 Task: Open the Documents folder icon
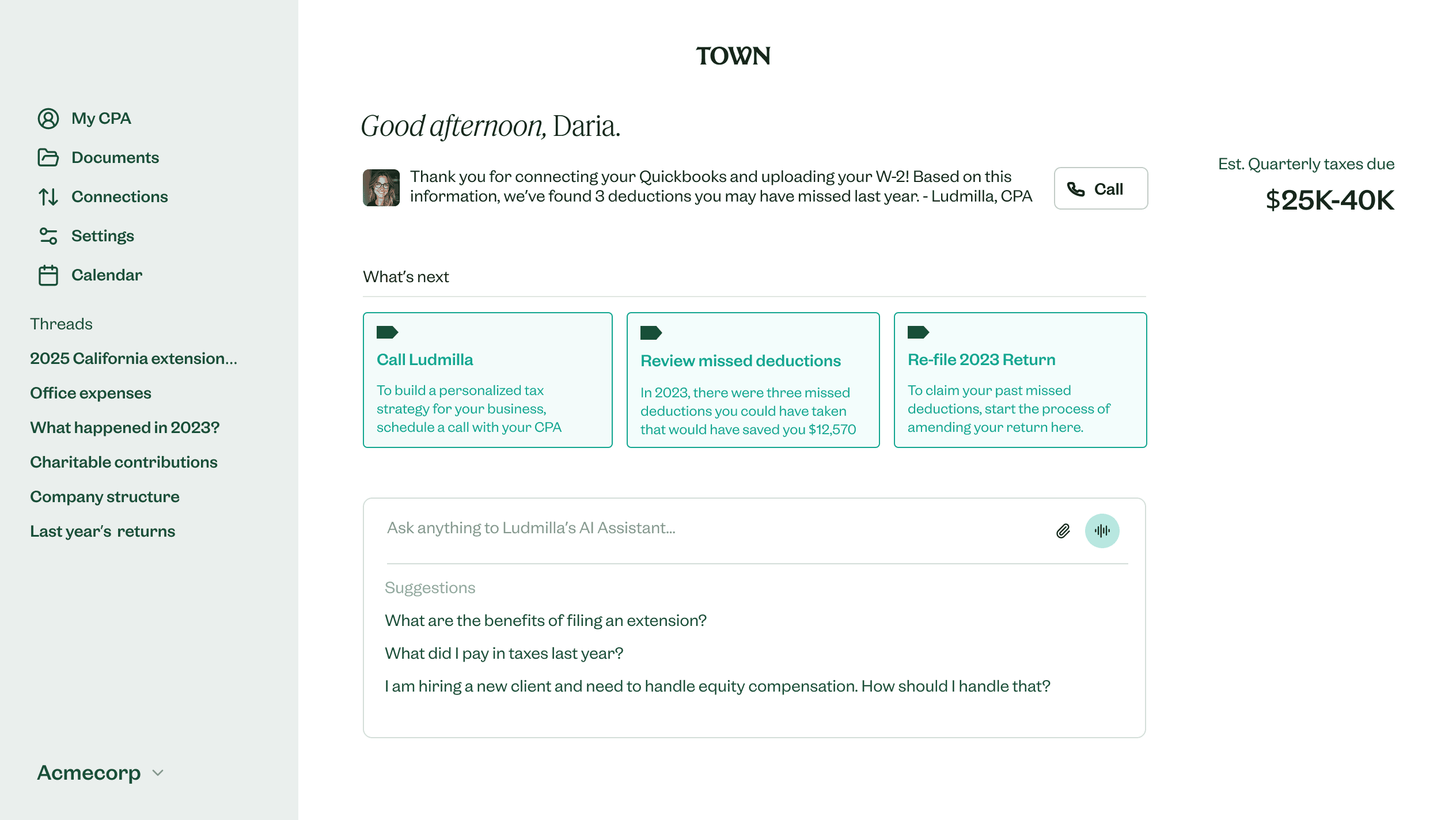click(x=48, y=158)
